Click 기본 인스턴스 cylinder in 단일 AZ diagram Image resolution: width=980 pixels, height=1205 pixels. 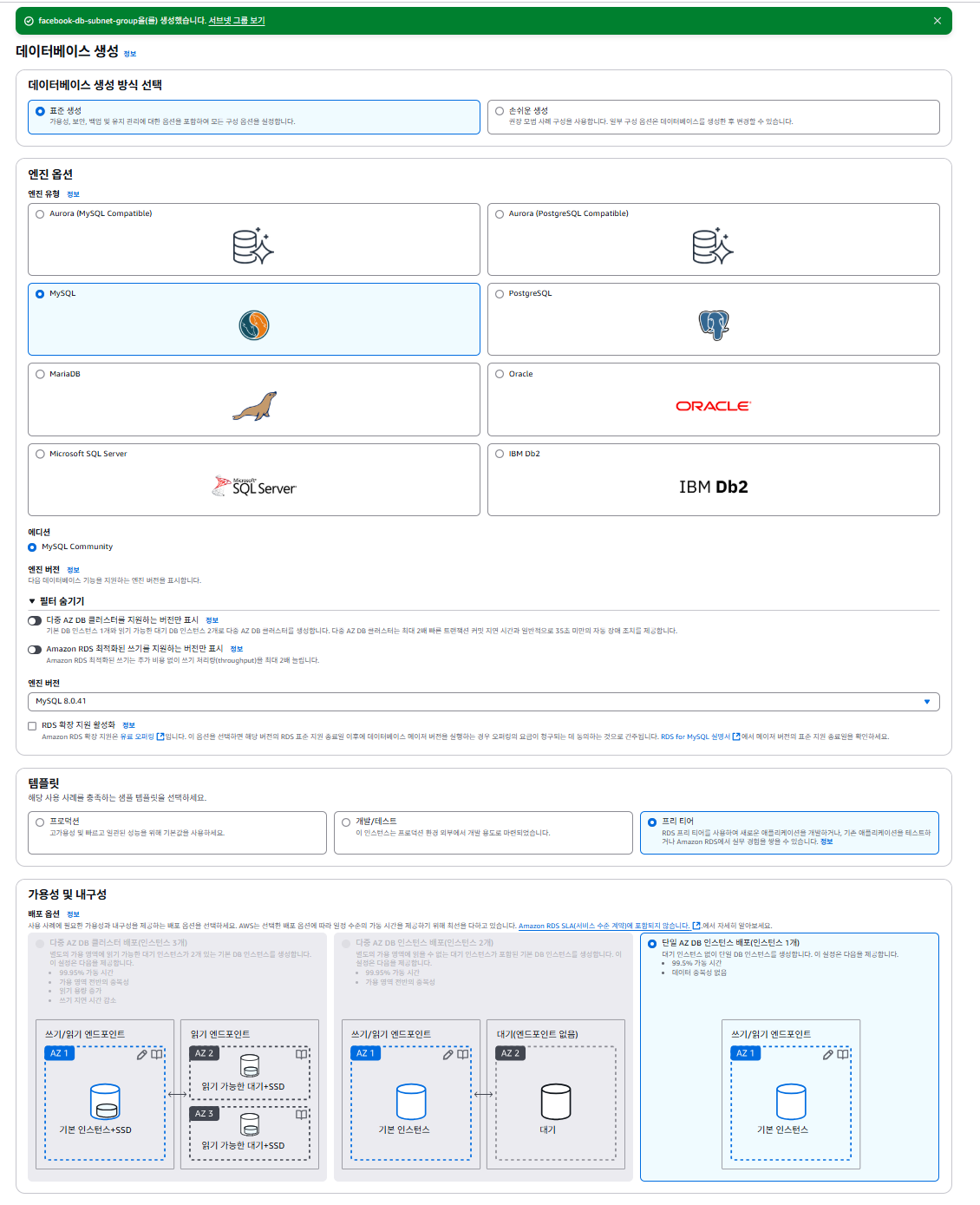point(791,1102)
